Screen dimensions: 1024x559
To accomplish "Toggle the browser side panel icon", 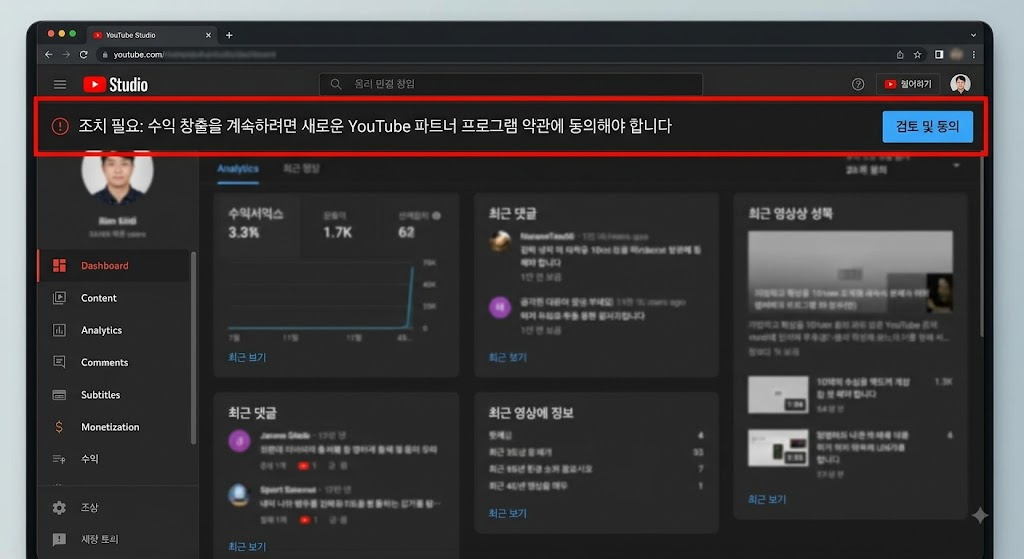I will 939,55.
